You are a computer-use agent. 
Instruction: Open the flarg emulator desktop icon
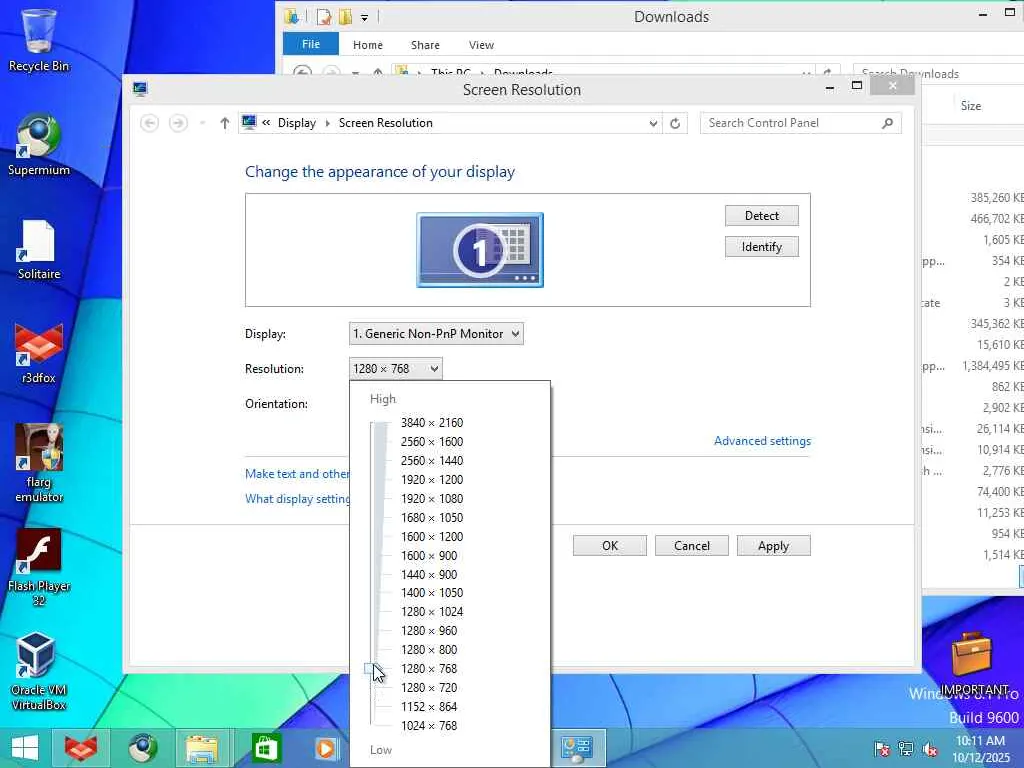point(39,464)
